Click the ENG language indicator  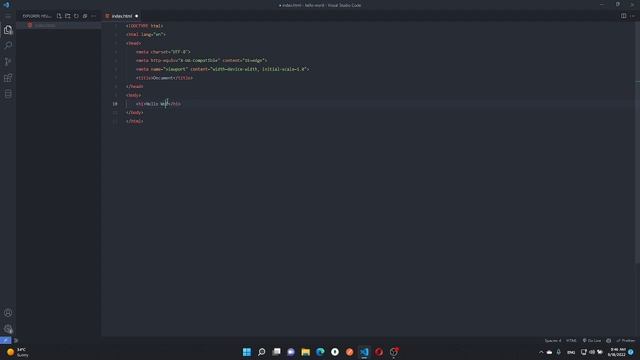tap(571, 352)
